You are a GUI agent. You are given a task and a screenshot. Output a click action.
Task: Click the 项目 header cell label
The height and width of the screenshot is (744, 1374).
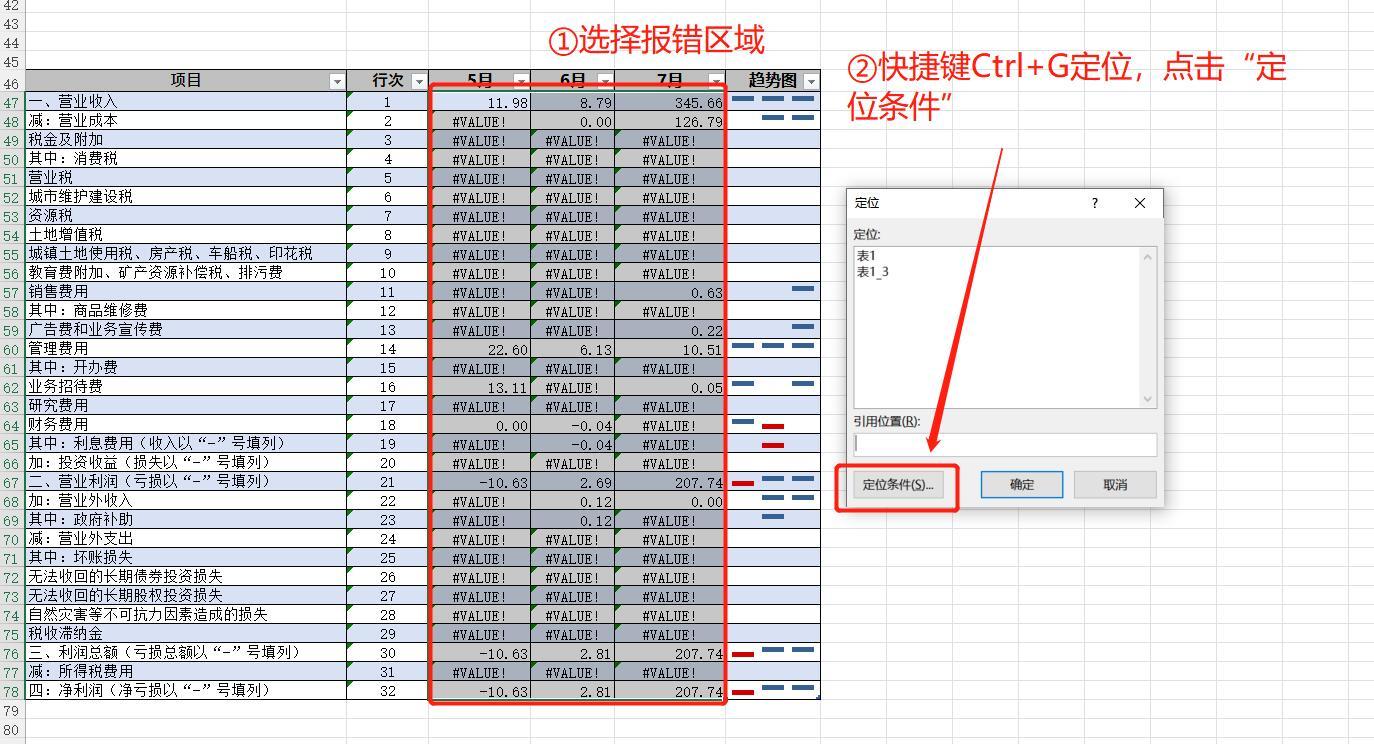(x=186, y=80)
